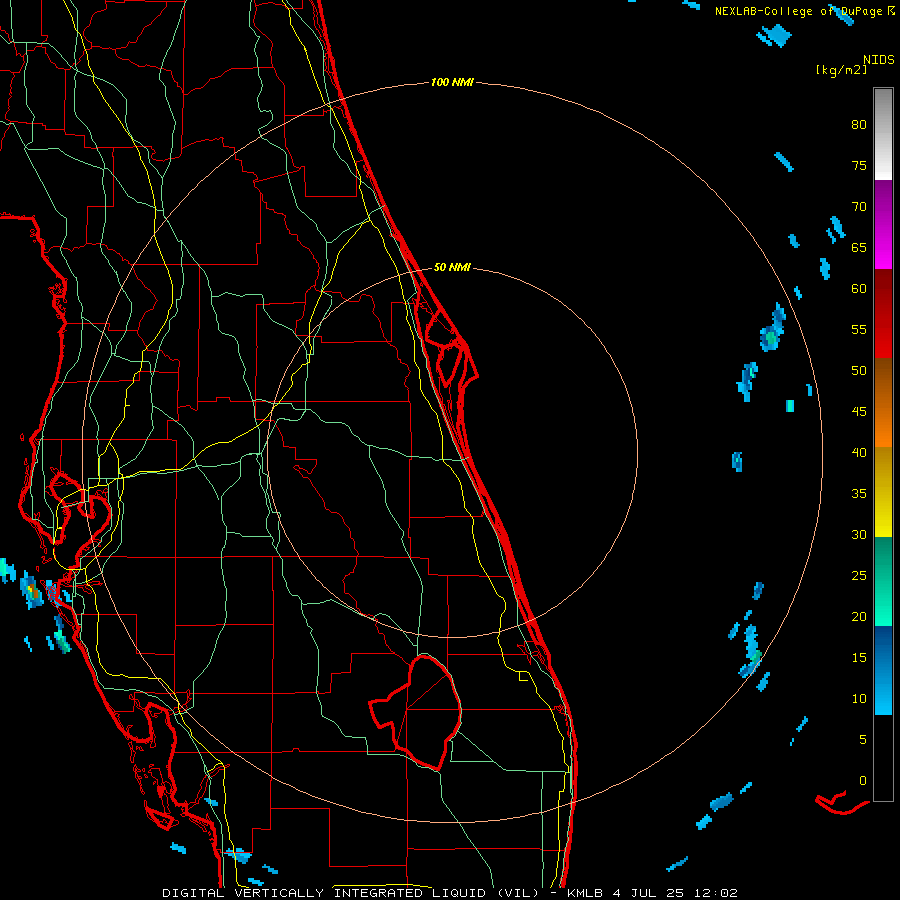900x900 pixels.
Task: Click the NIDS label
Action: click(879, 60)
